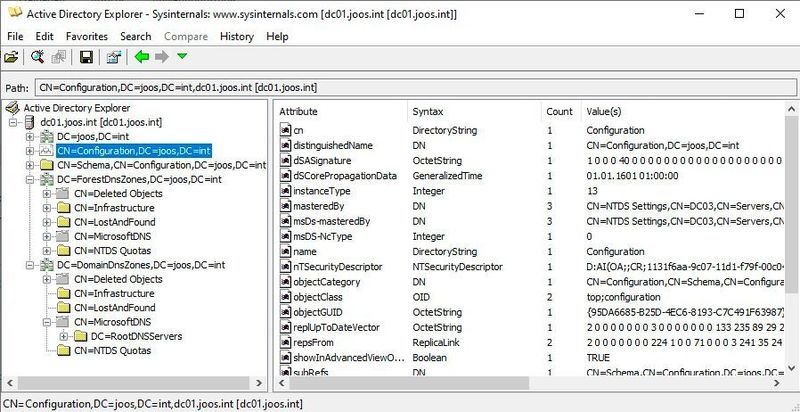This screenshot has width=800, height=412.
Task: Click the tree pane scroll left arrow
Action: coord(11,382)
